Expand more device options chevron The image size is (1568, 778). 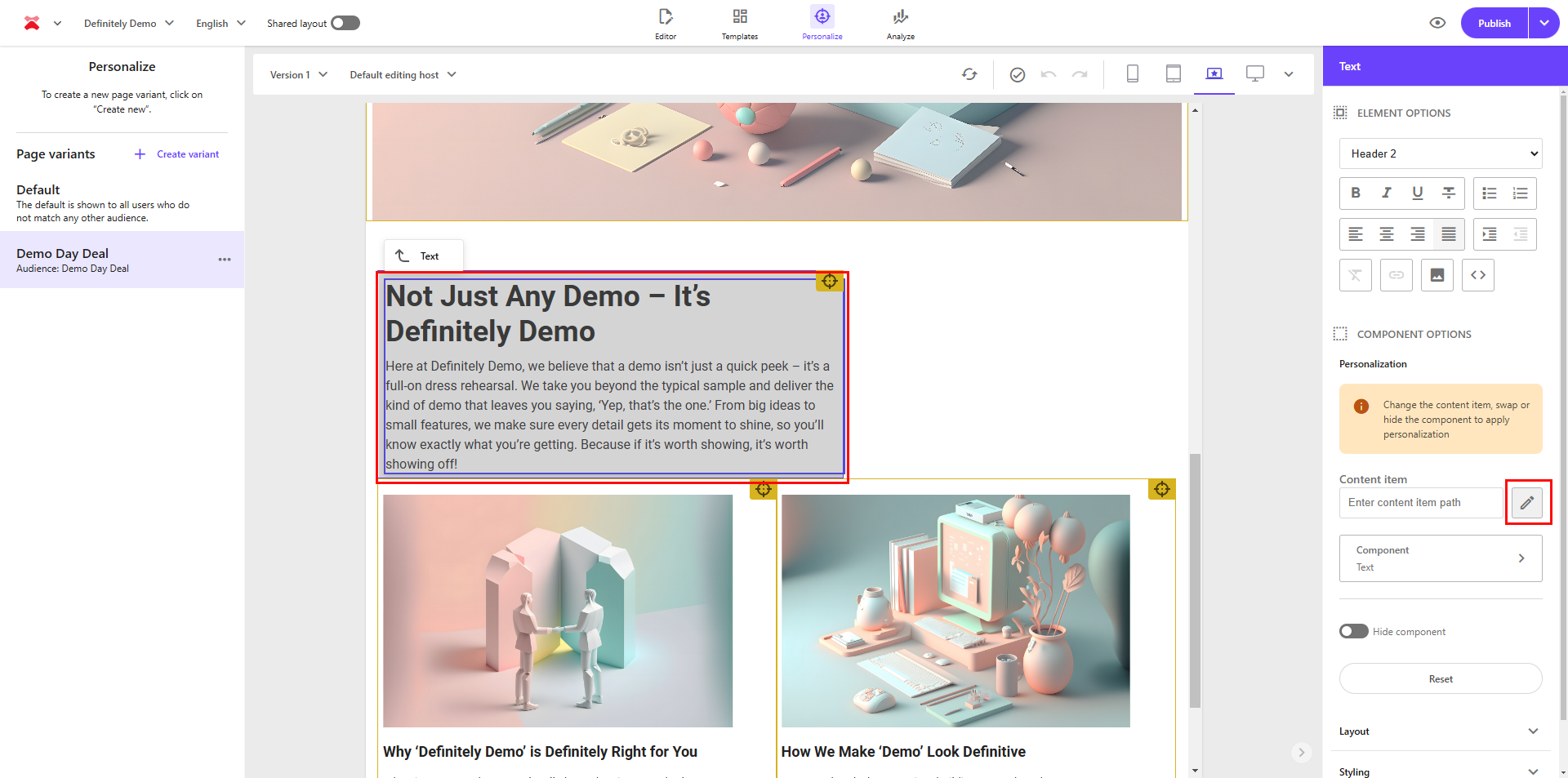click(x=1289, y=74)
